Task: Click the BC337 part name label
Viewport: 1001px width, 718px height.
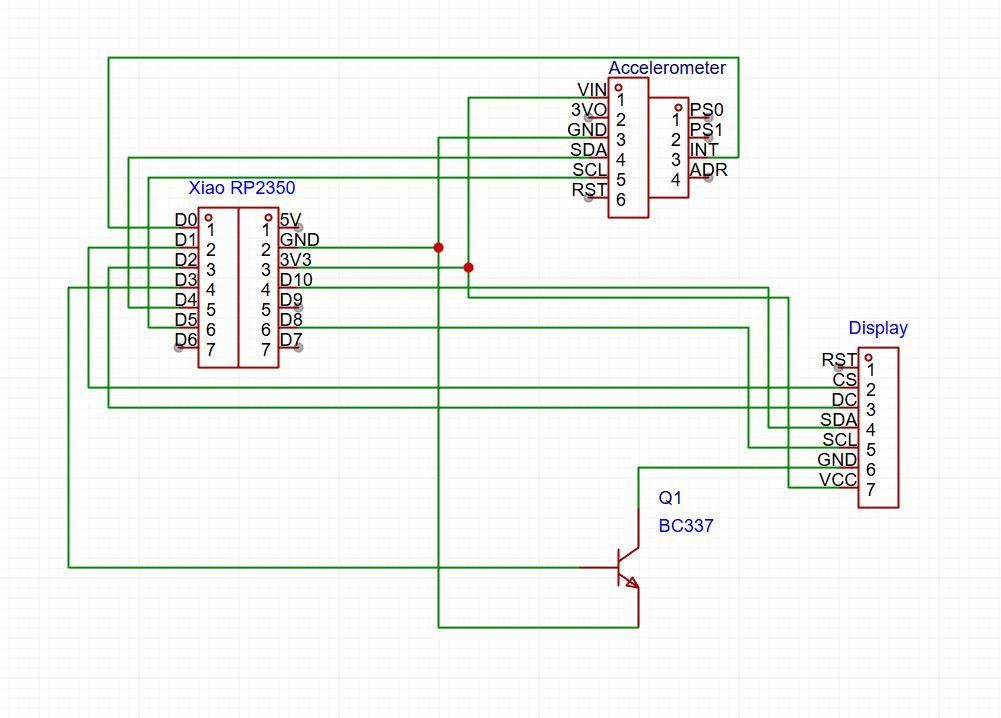Action: coord(686,526)
